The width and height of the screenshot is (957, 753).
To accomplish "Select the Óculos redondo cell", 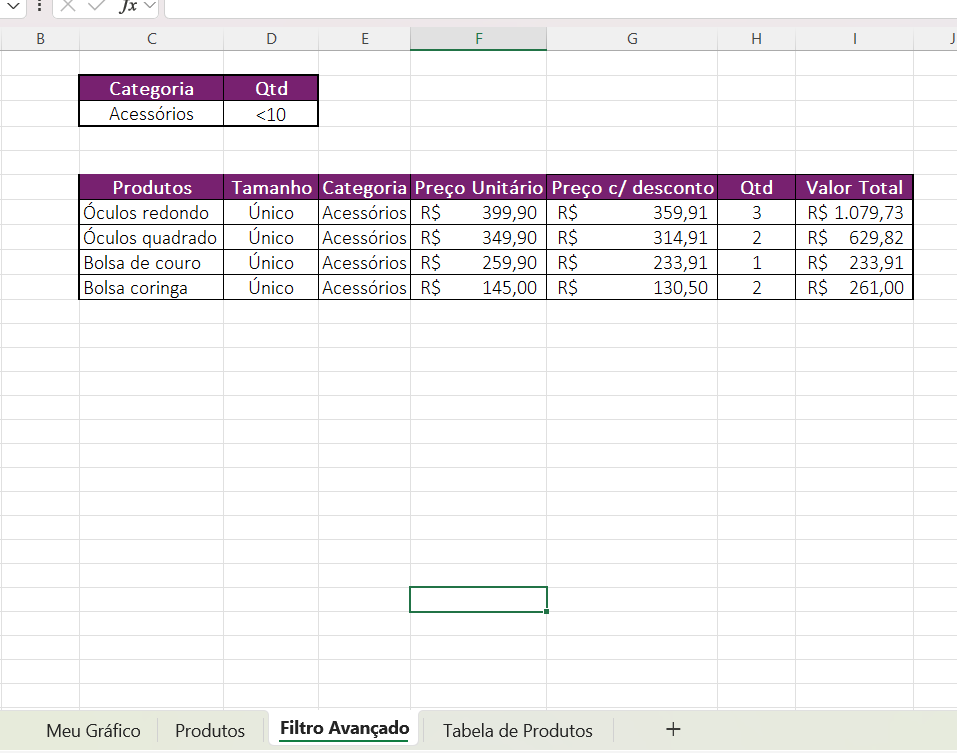I will point(151,212).
